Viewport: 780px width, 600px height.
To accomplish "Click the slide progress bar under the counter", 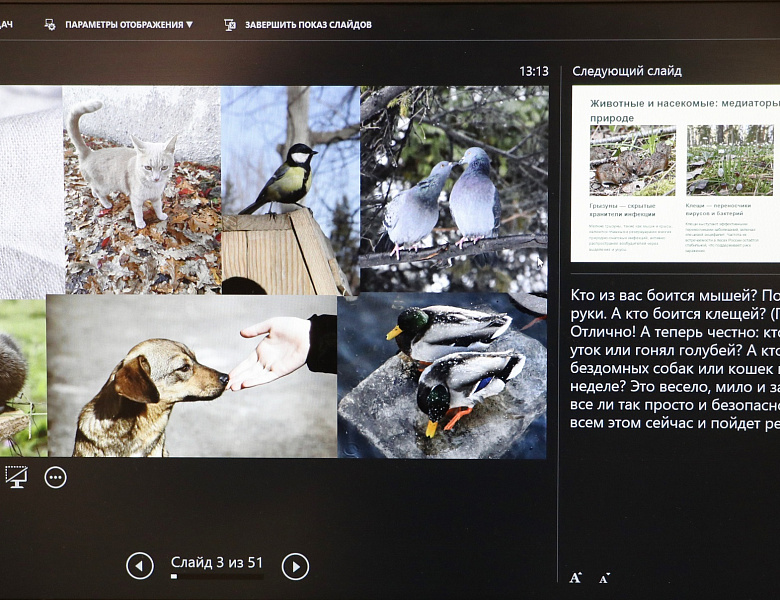I will pos(217,577).
